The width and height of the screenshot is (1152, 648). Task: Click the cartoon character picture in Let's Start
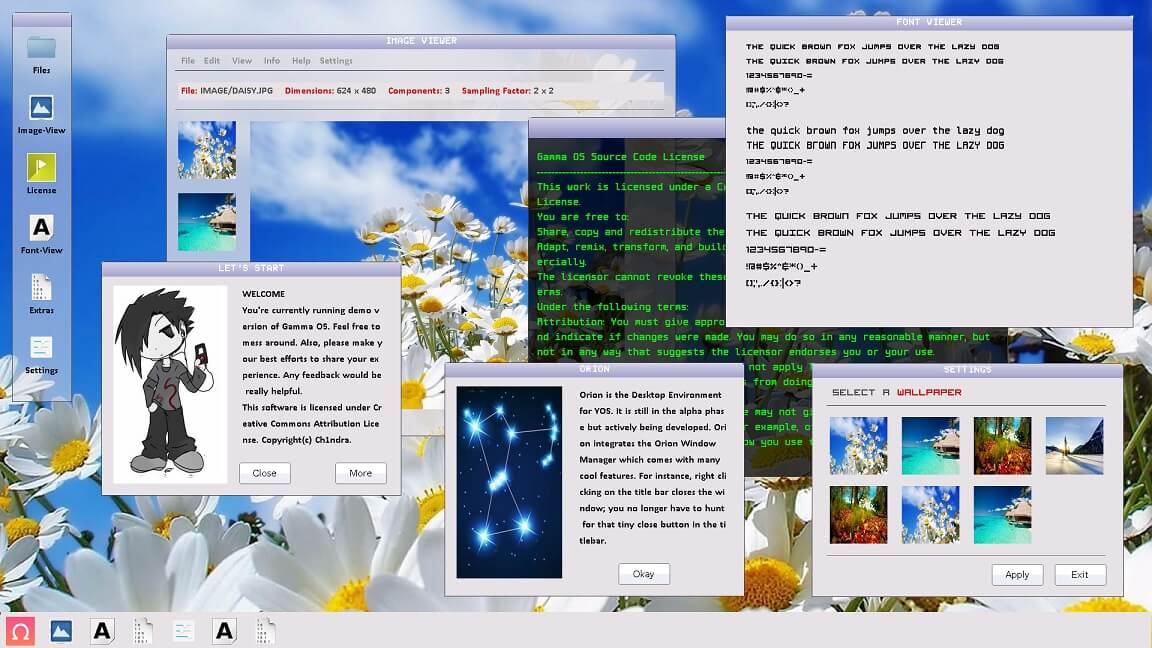click(x=170, y=383)
